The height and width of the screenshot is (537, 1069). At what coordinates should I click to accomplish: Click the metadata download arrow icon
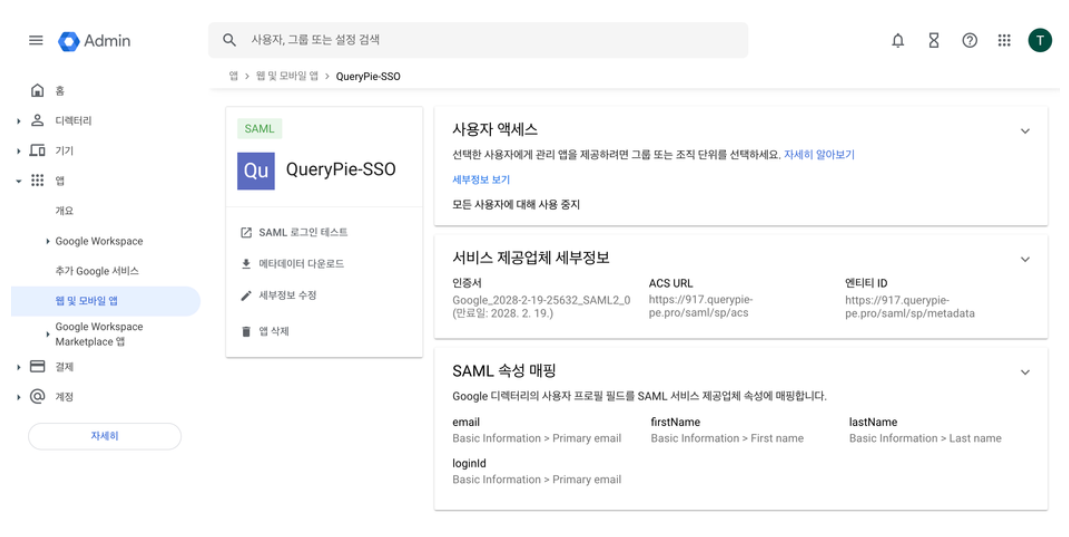[246, 264]
